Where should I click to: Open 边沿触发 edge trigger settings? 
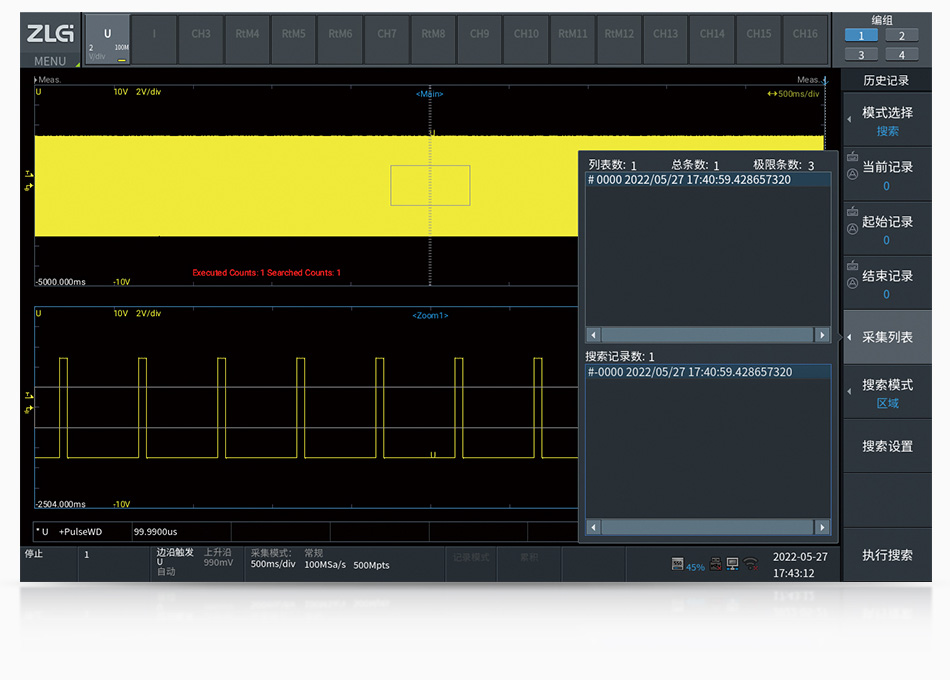pos(196,563)
